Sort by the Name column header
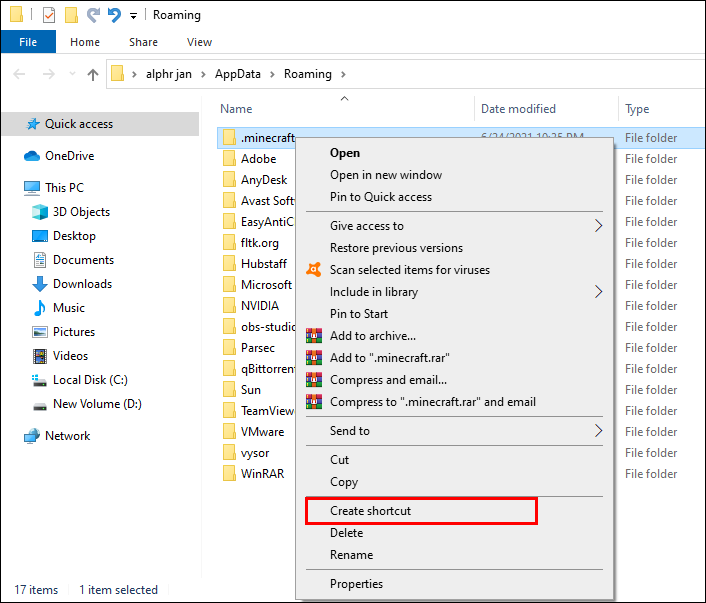The image size is (706, 603). [x=236, y=109]
